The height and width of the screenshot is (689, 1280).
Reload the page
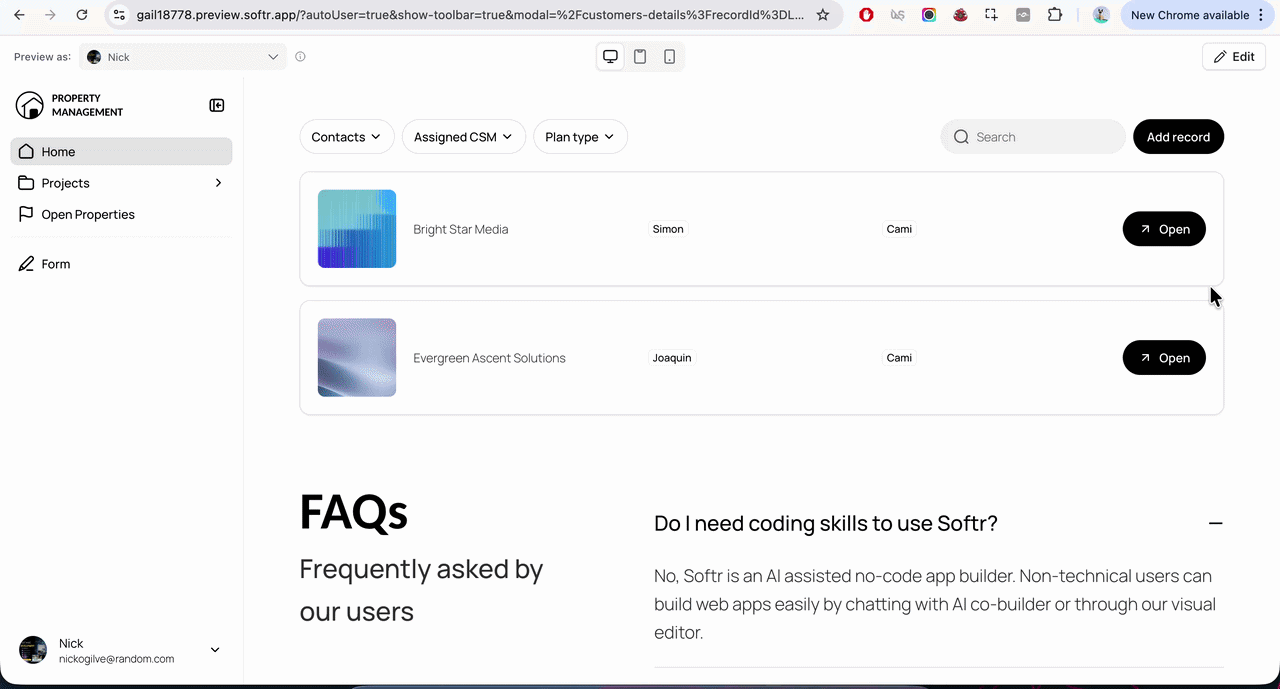pos(82,15)
